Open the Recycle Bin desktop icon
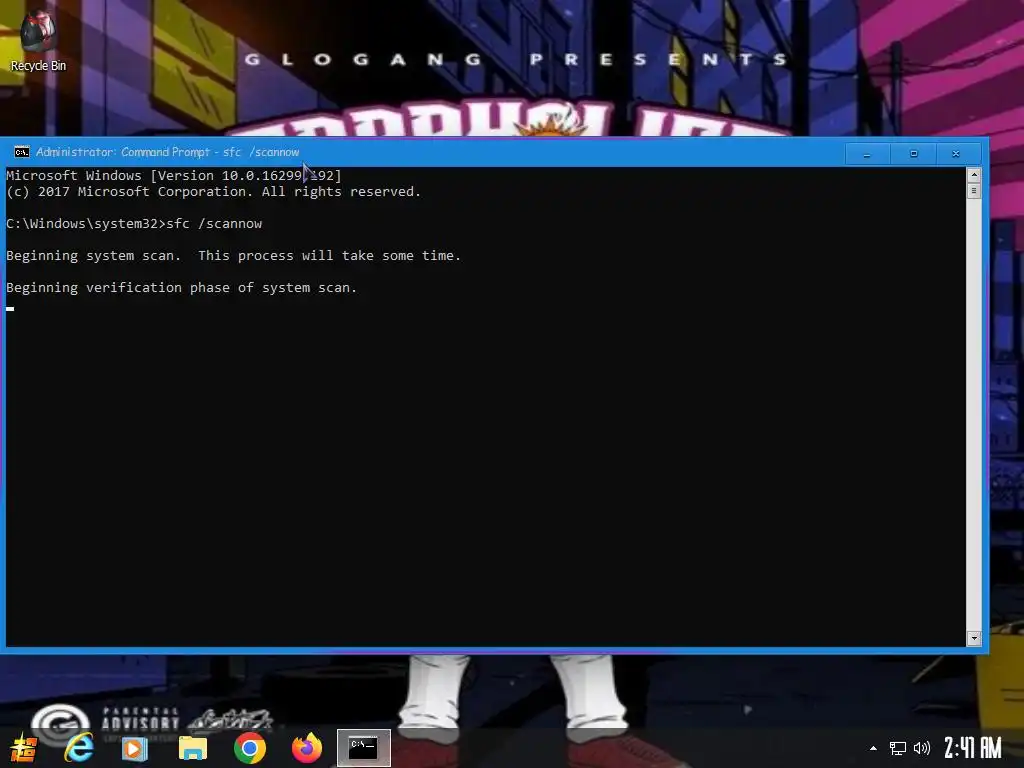The height and width of the screenshot is (768, 1024). [38, 40]
